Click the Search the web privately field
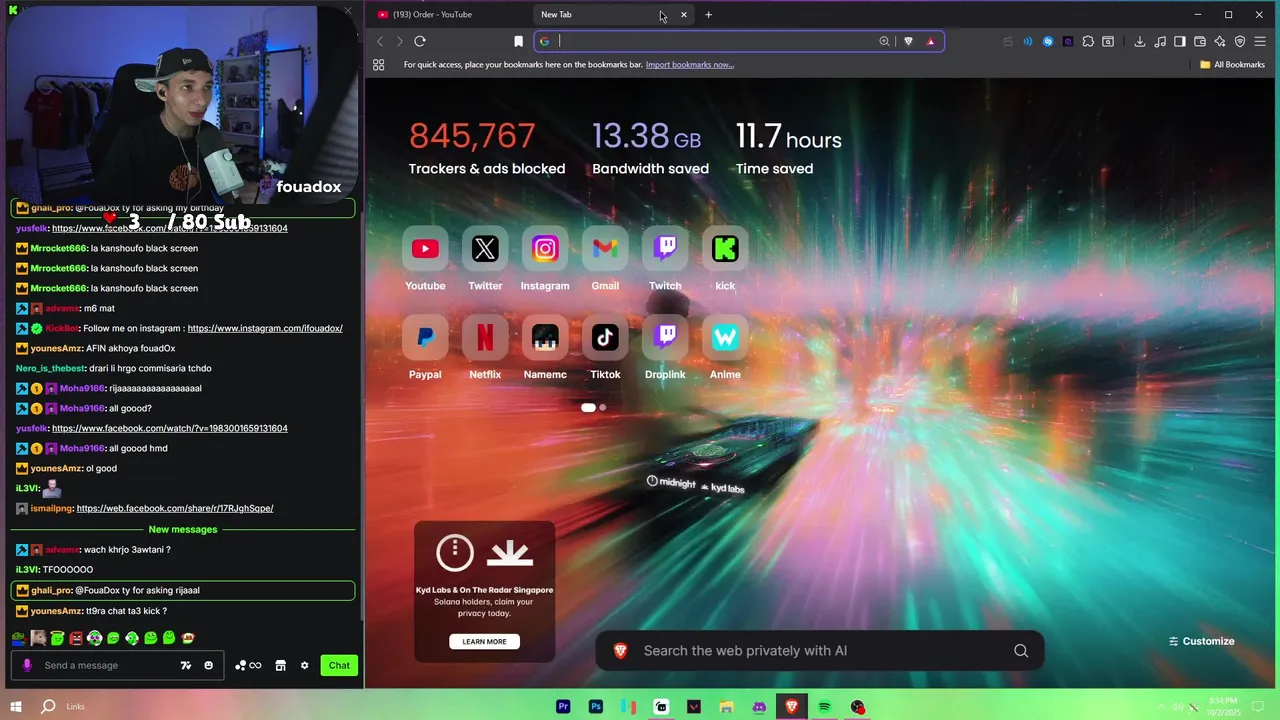The height and width of the screenshot is (720, 1280). click(820, 651)
